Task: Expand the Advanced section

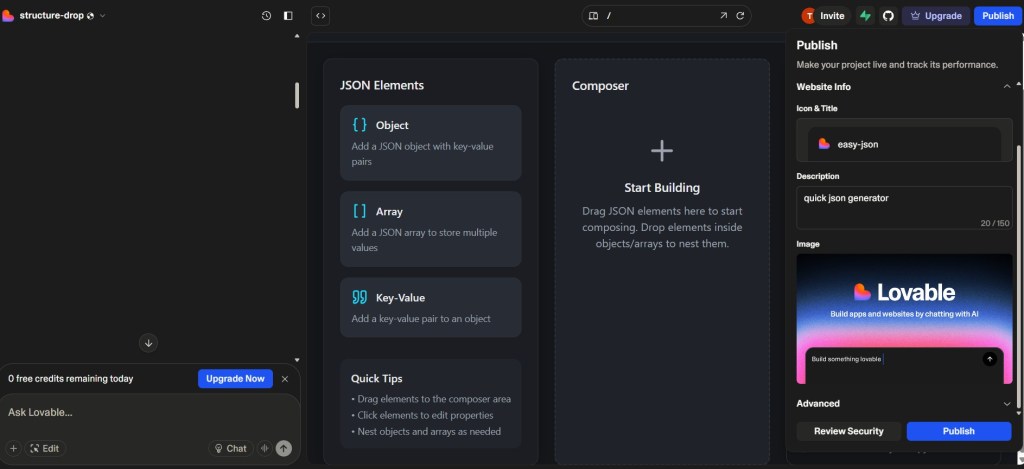Action: point(904,404)
